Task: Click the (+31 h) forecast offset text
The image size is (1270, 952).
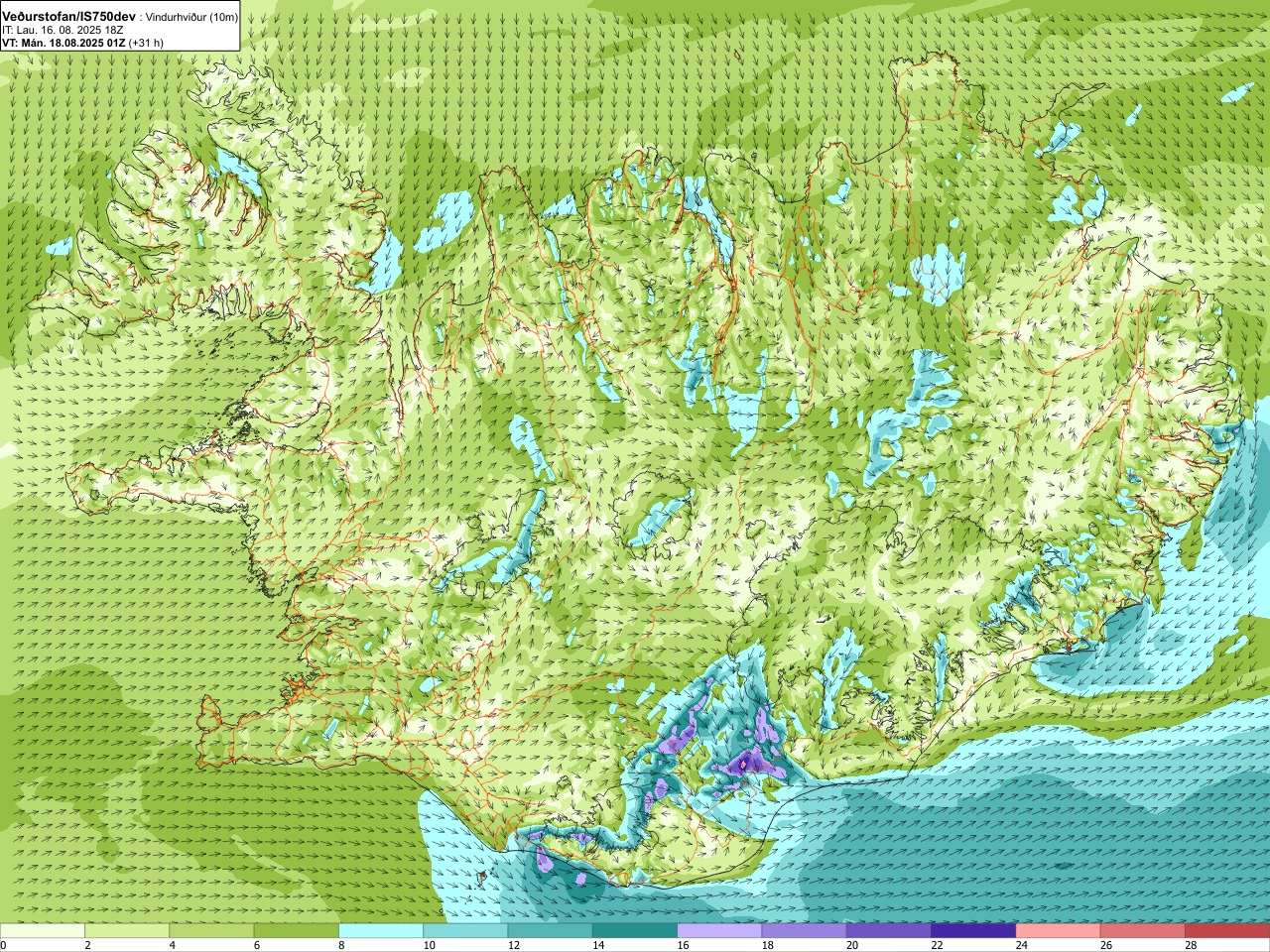Action: tap(146, 43)
